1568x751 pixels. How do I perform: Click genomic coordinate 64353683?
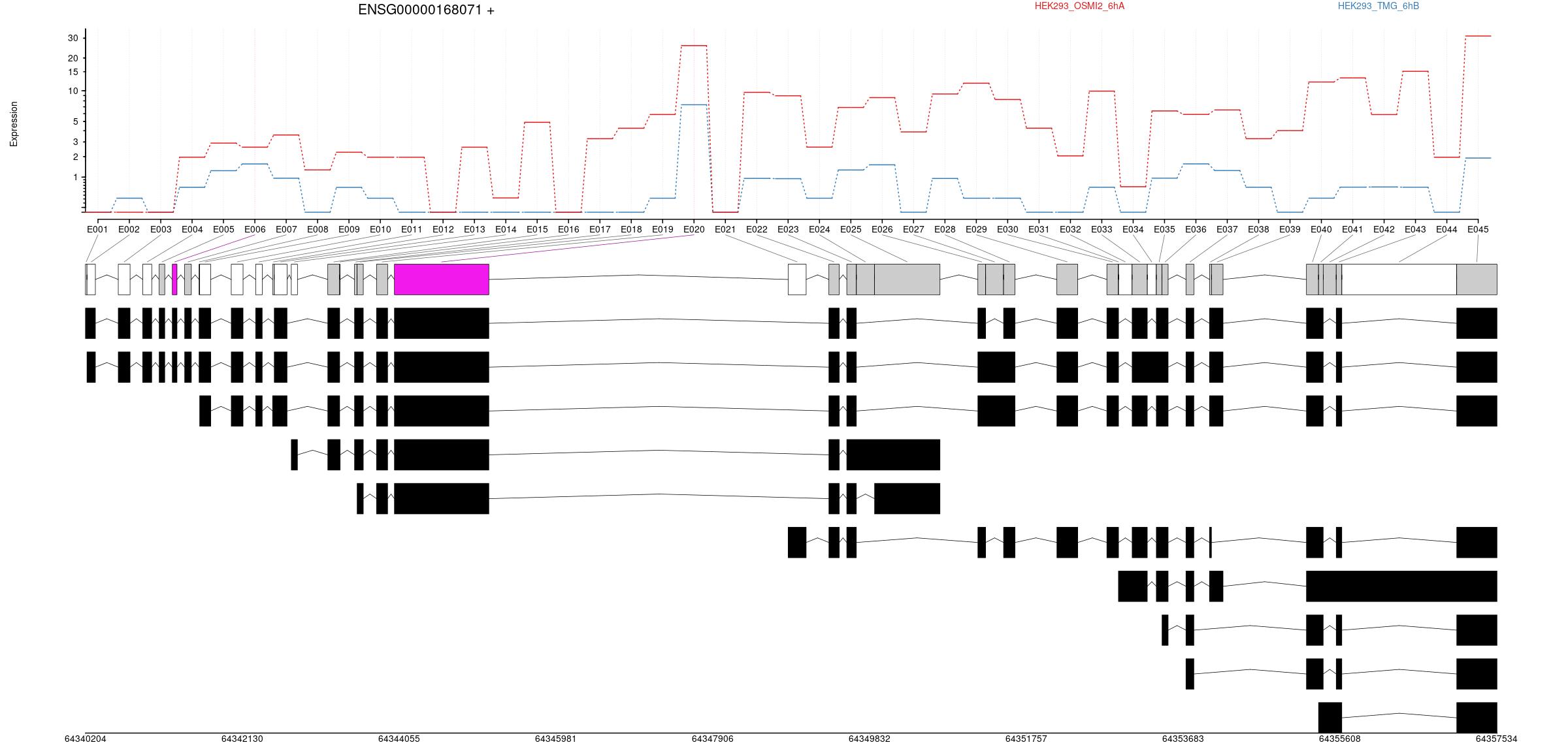click(1183, 739)
